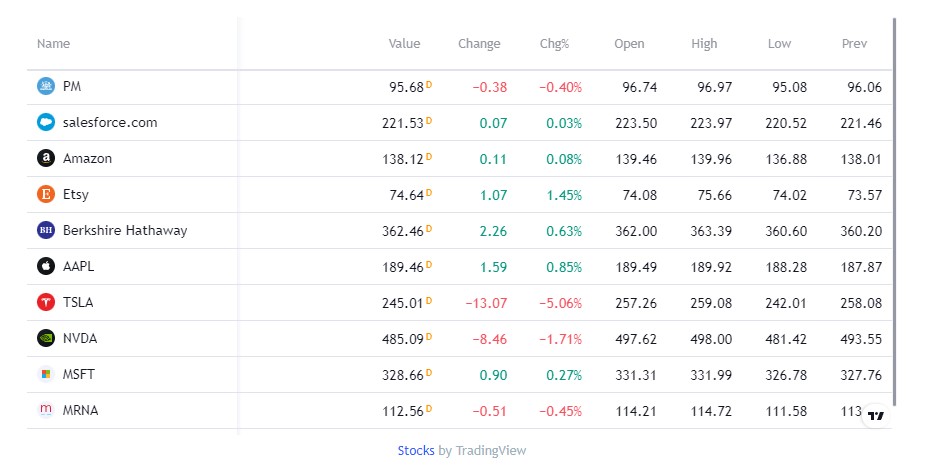The width and height of the screenshot is (933, 470).
Task: Click the NVIDIA logo icon
Action: pos(46,338)
